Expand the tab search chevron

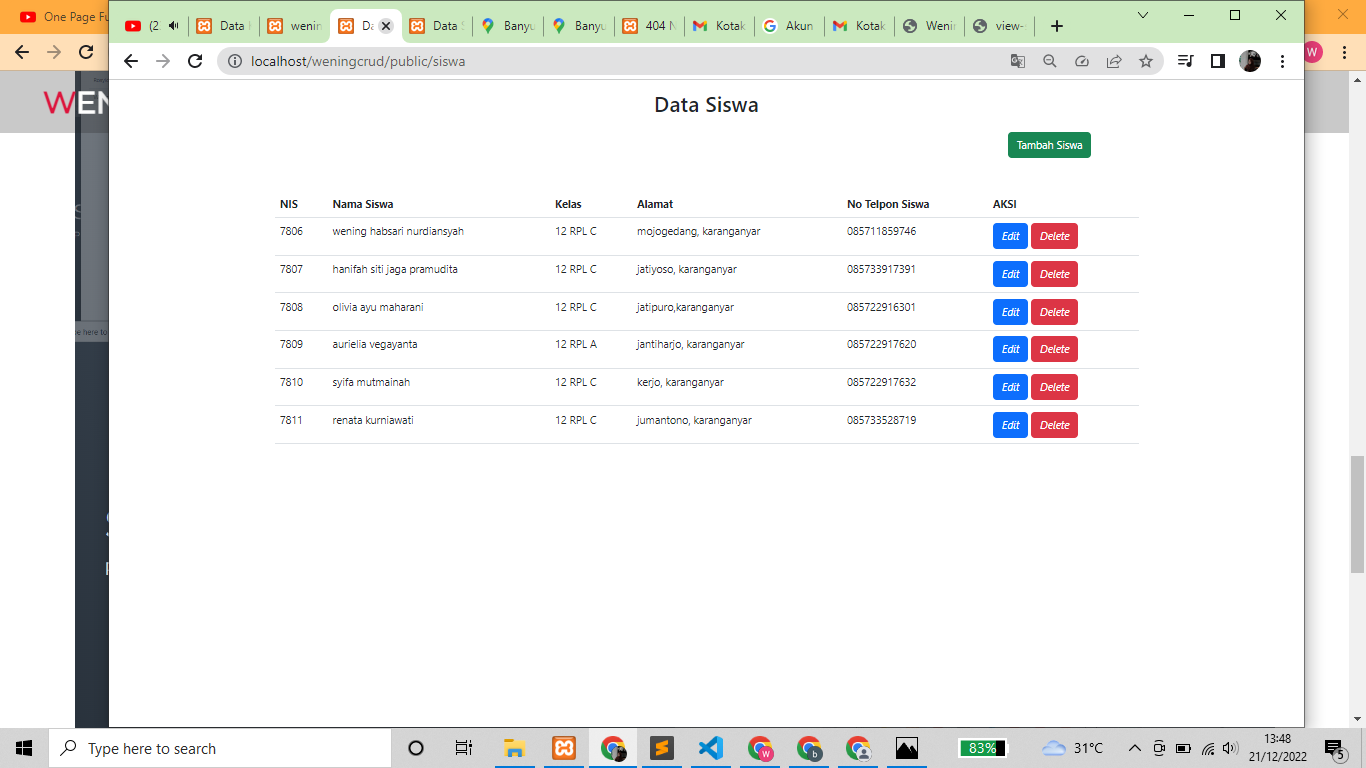point(1143,15)
